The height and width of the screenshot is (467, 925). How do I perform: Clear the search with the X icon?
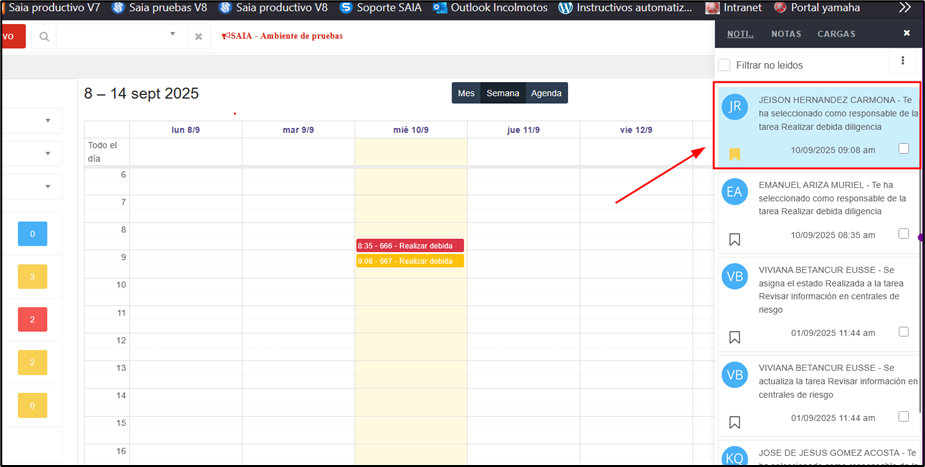click(198, 37)
